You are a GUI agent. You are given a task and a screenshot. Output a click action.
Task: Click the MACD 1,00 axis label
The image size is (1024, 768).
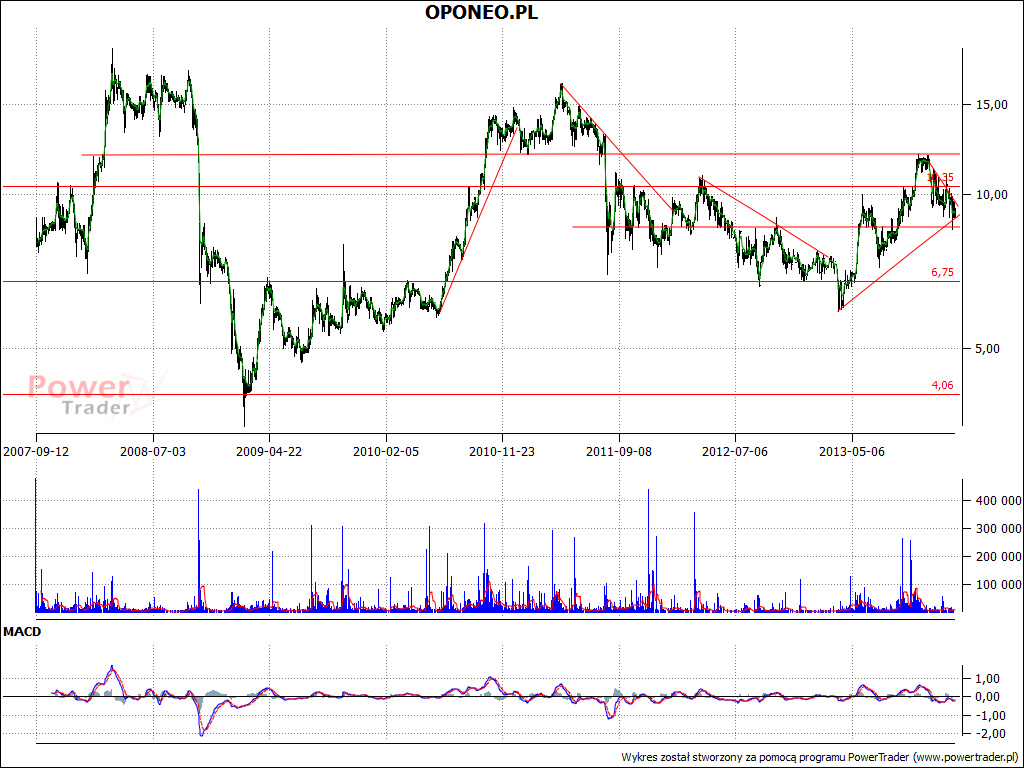point(986,679)
